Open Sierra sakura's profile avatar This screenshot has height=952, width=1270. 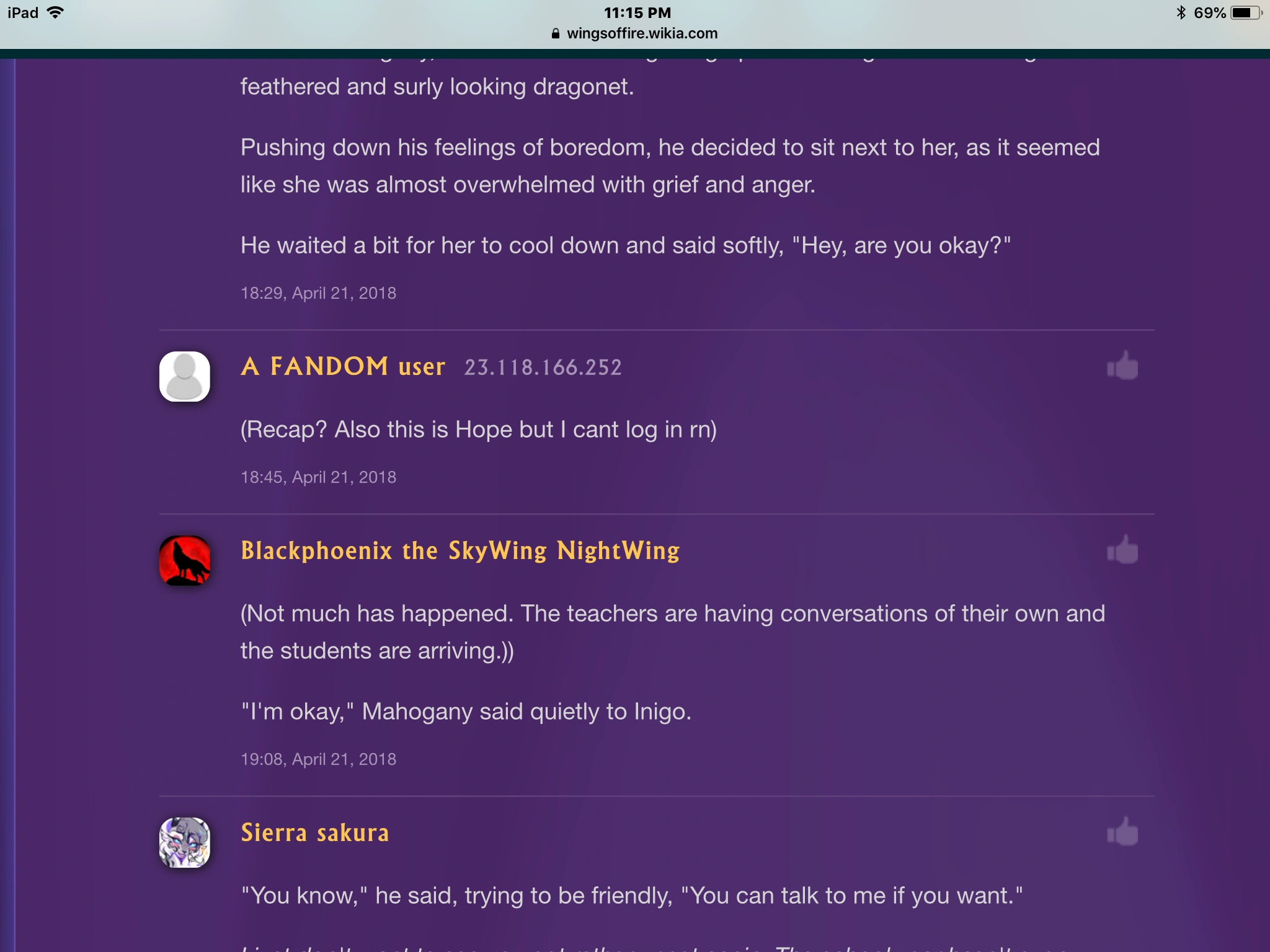coord(185,842)
